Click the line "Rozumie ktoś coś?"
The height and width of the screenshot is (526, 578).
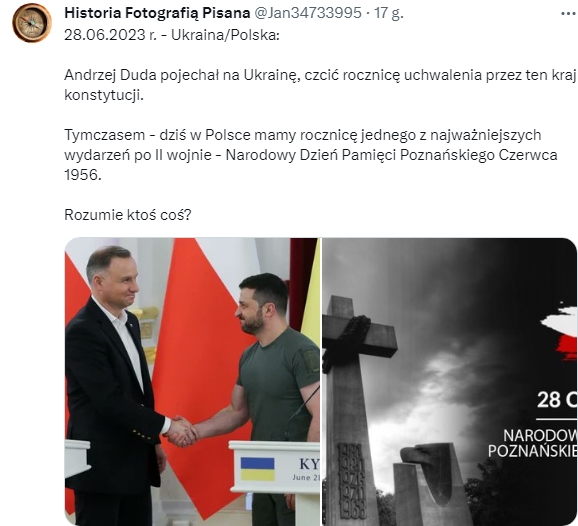[128, 215]
